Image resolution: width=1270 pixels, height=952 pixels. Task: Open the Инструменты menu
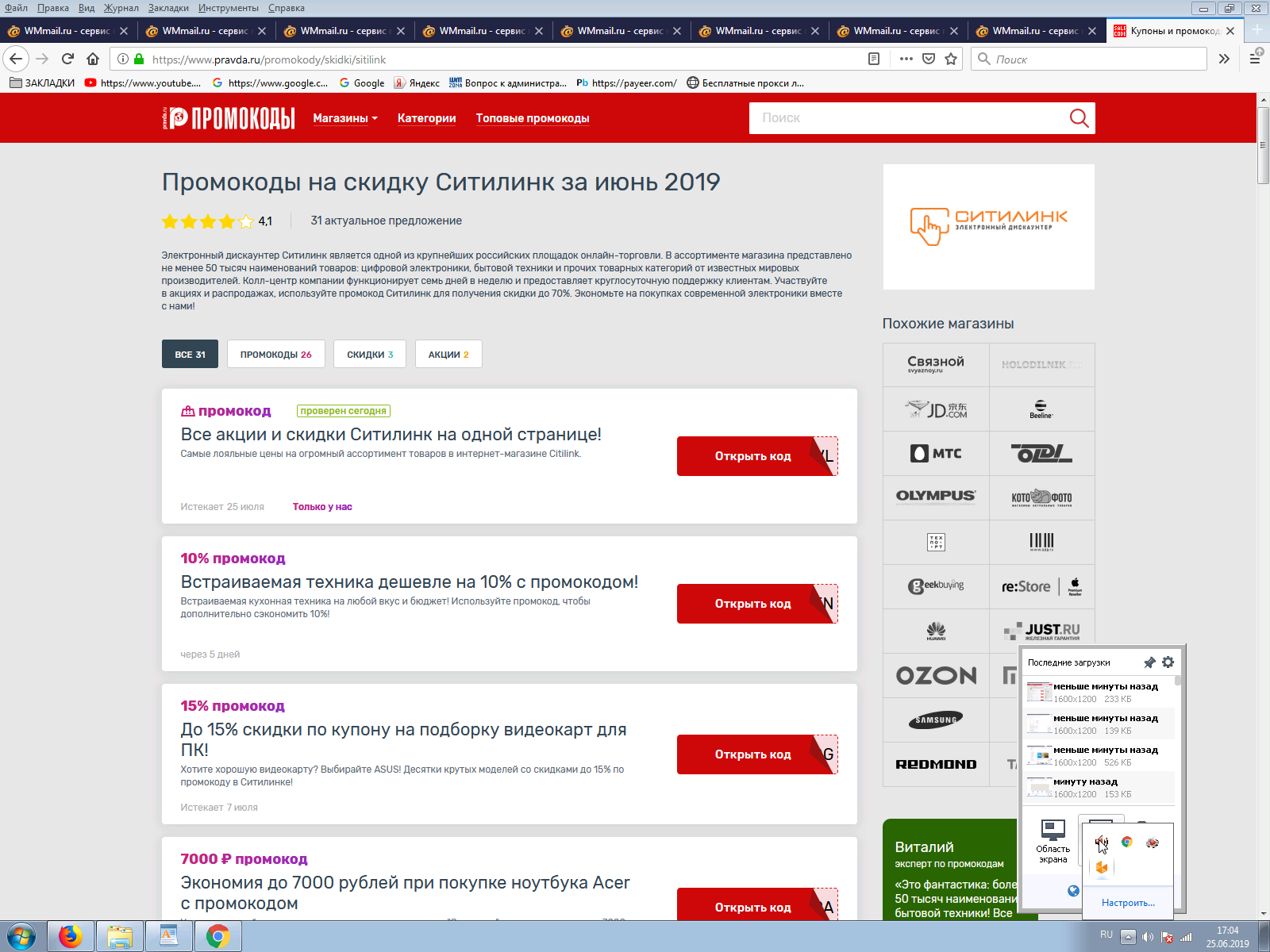[229, 8]
